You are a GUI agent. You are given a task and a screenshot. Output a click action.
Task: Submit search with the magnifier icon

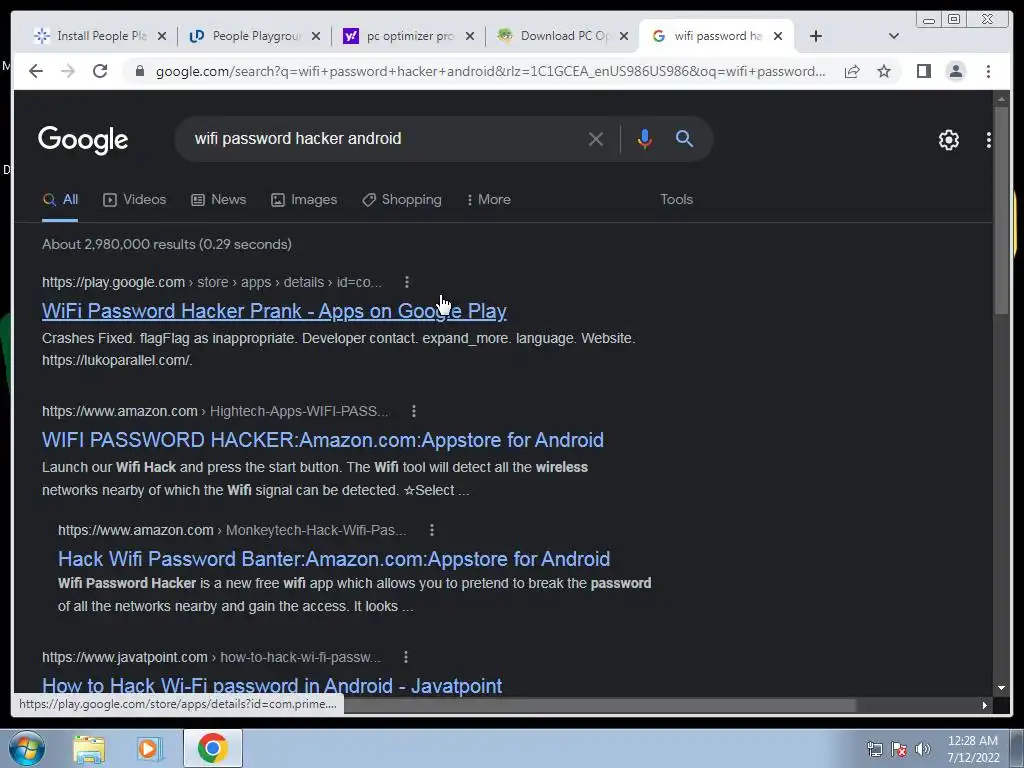pos(684,138)
